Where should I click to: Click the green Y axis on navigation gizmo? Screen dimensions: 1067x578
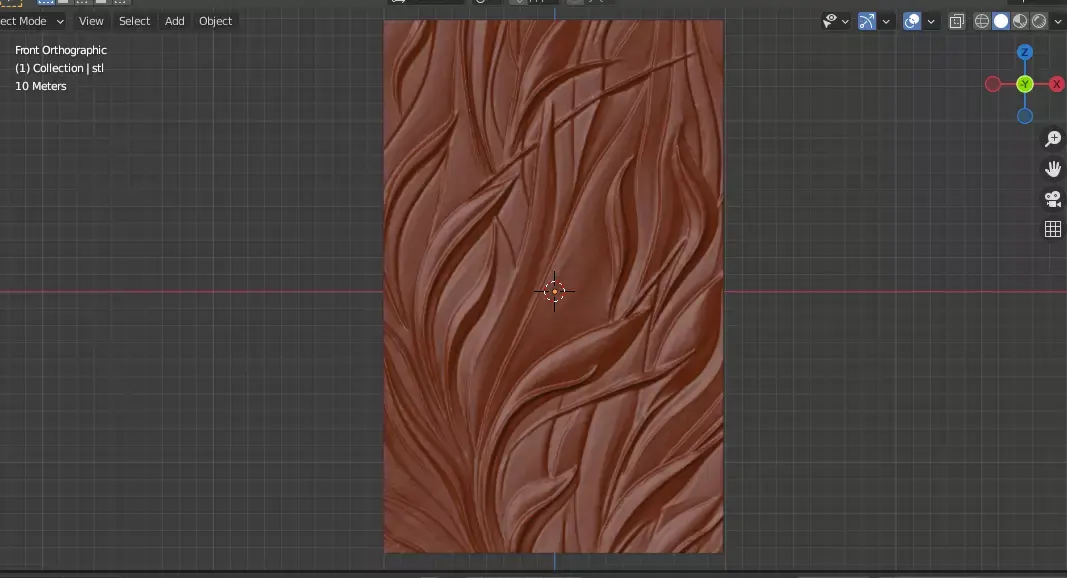pyautogui.click(x=1025, y=84)
